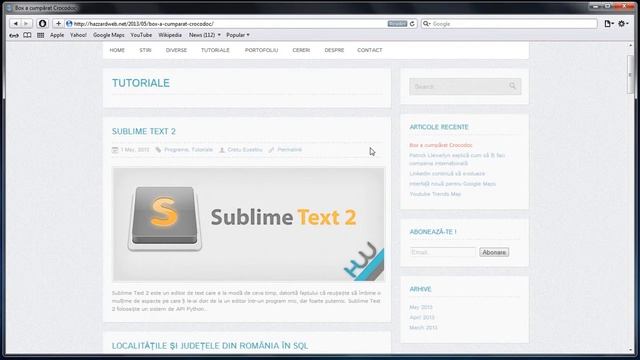Image resolution: width=640 pixels, height=360 pixels.
Task: Open 'Youtube Trends Map' recent article
Action: [435, 194]
